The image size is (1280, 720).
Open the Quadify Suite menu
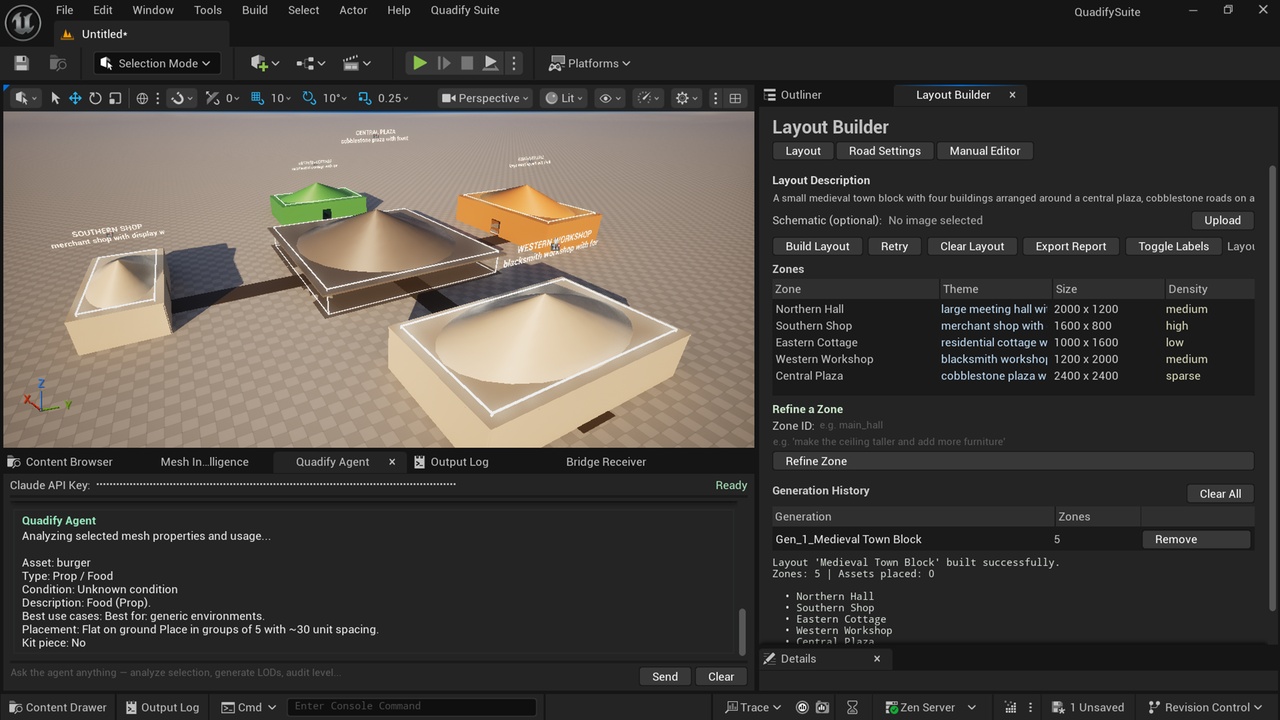click(465, 10)
